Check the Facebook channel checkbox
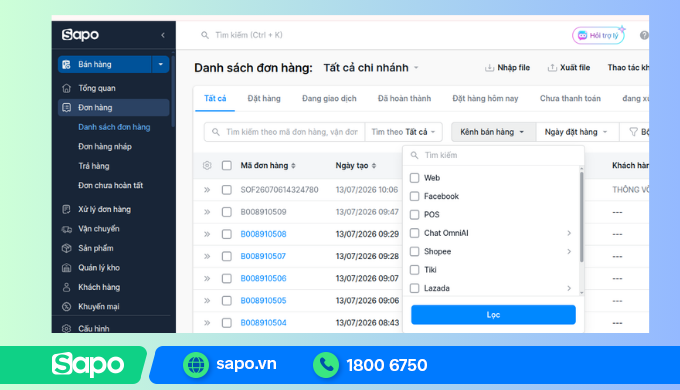This screenshot has width=680, height=390. click(x=415, y=196)
